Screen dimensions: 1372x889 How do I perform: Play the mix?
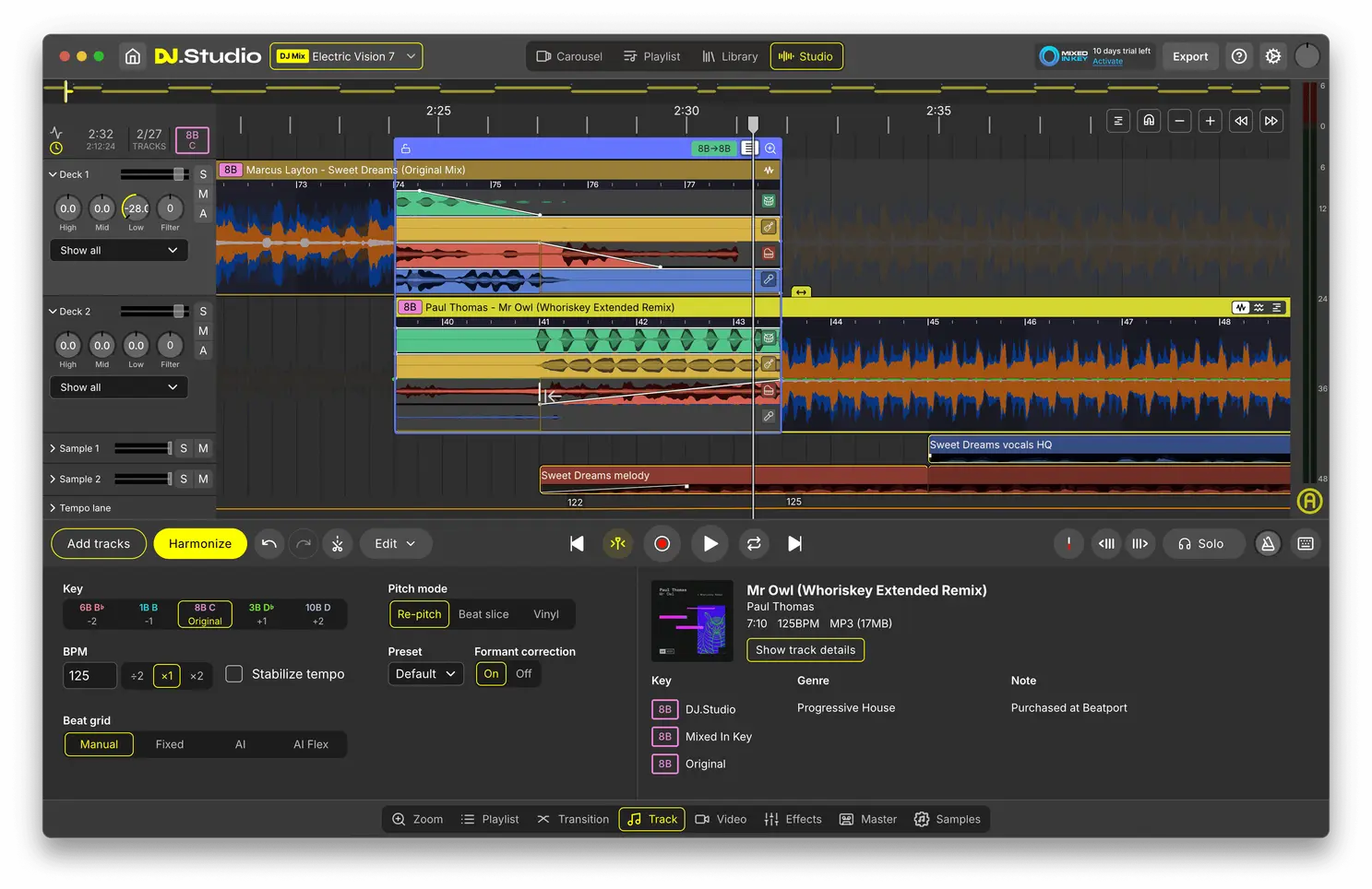710,544
